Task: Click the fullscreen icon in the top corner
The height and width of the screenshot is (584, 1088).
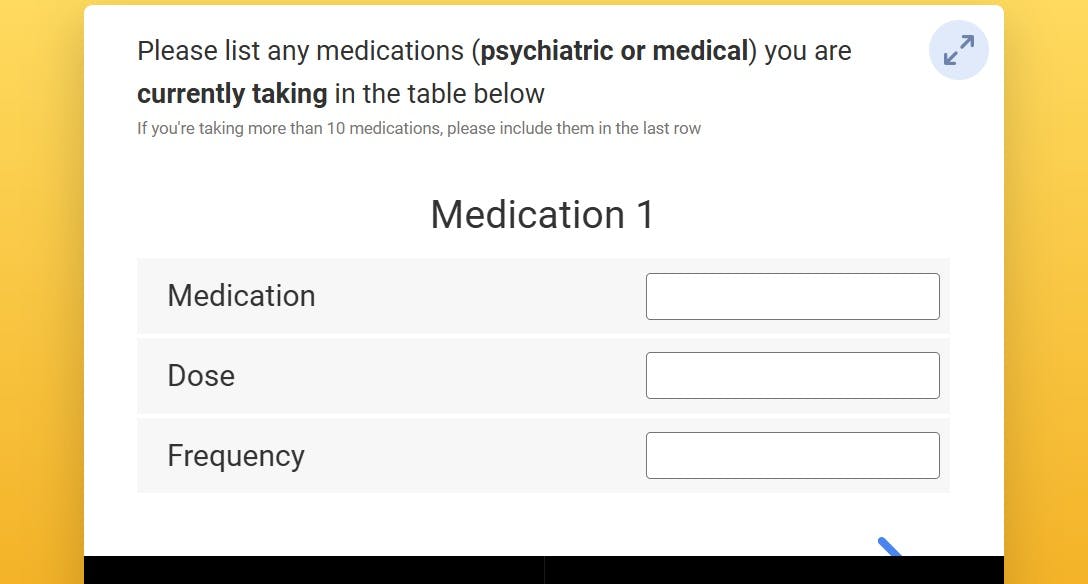Action: click(x=958, y=49)
